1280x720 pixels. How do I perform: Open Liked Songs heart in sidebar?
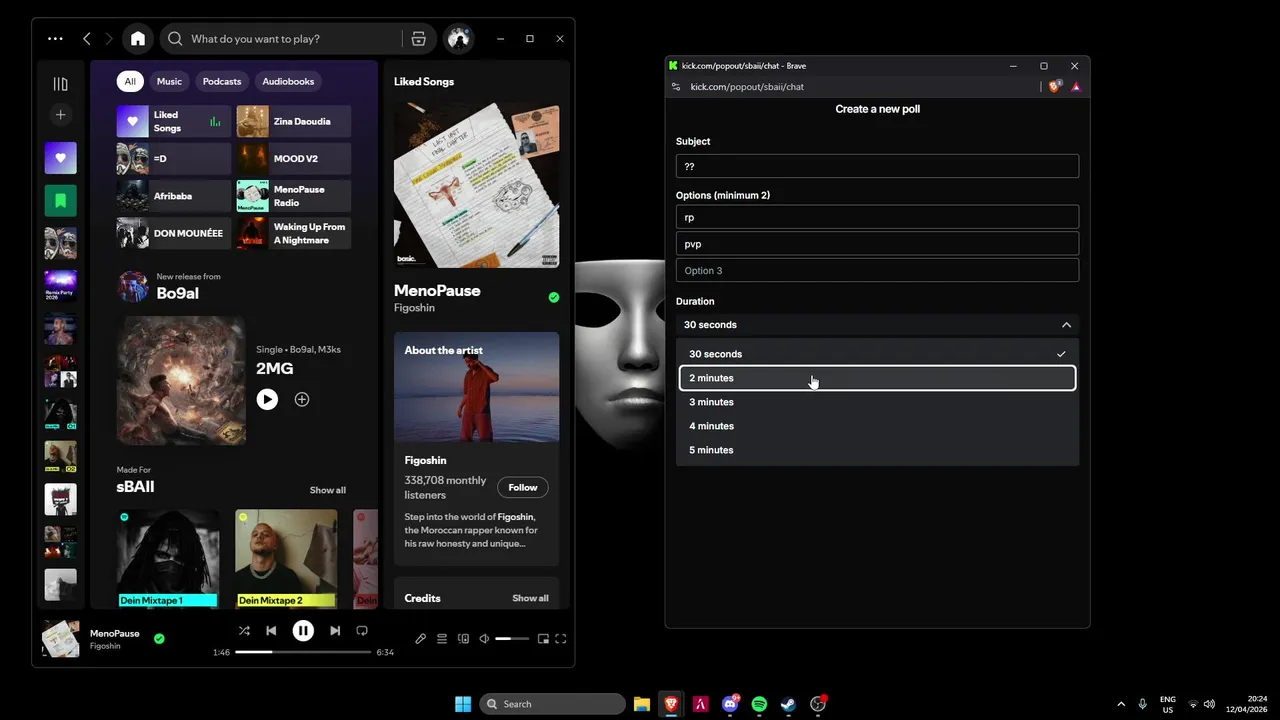point(60,158)
